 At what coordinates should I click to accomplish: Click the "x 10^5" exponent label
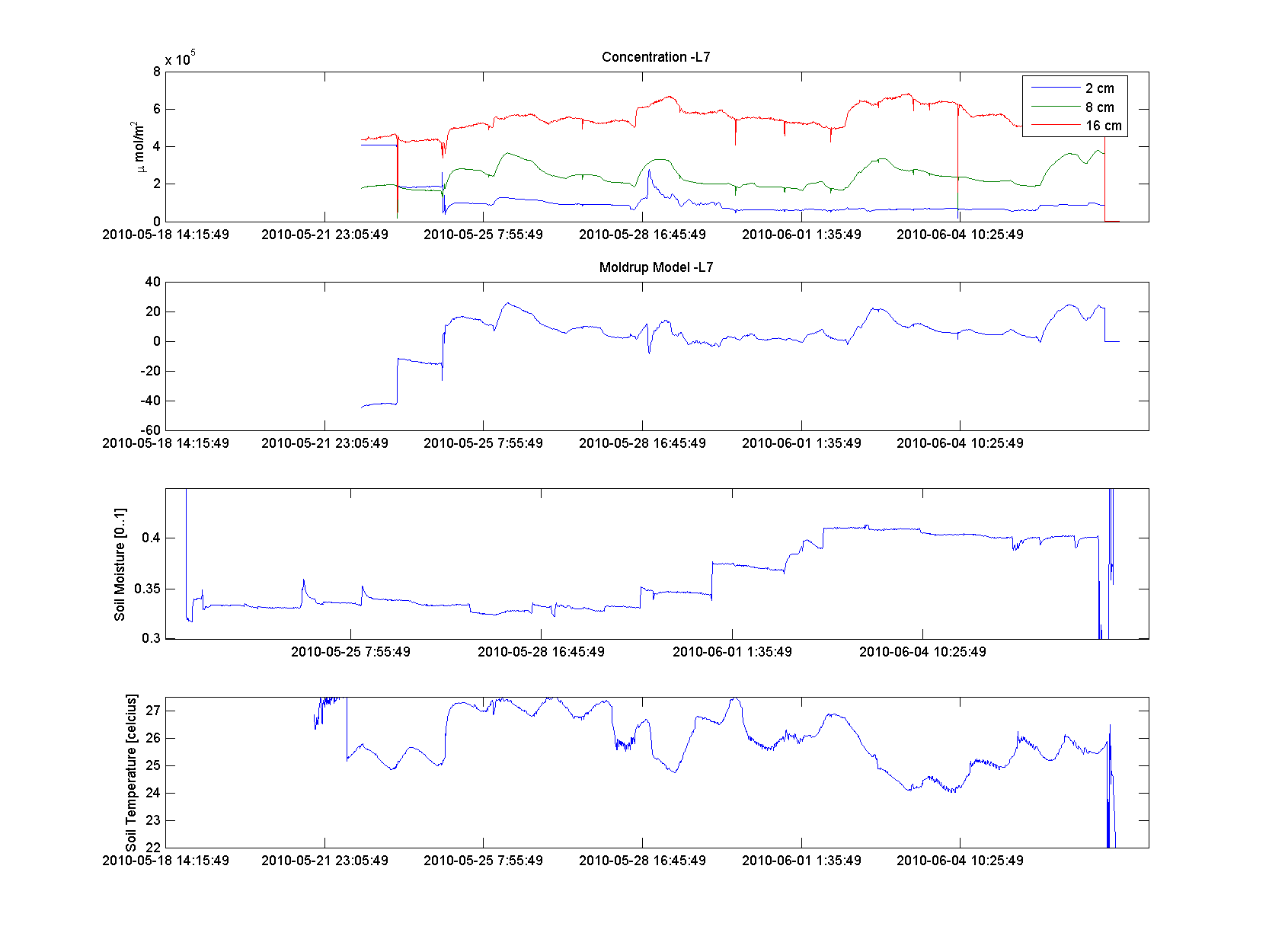(x=181, y=58)
